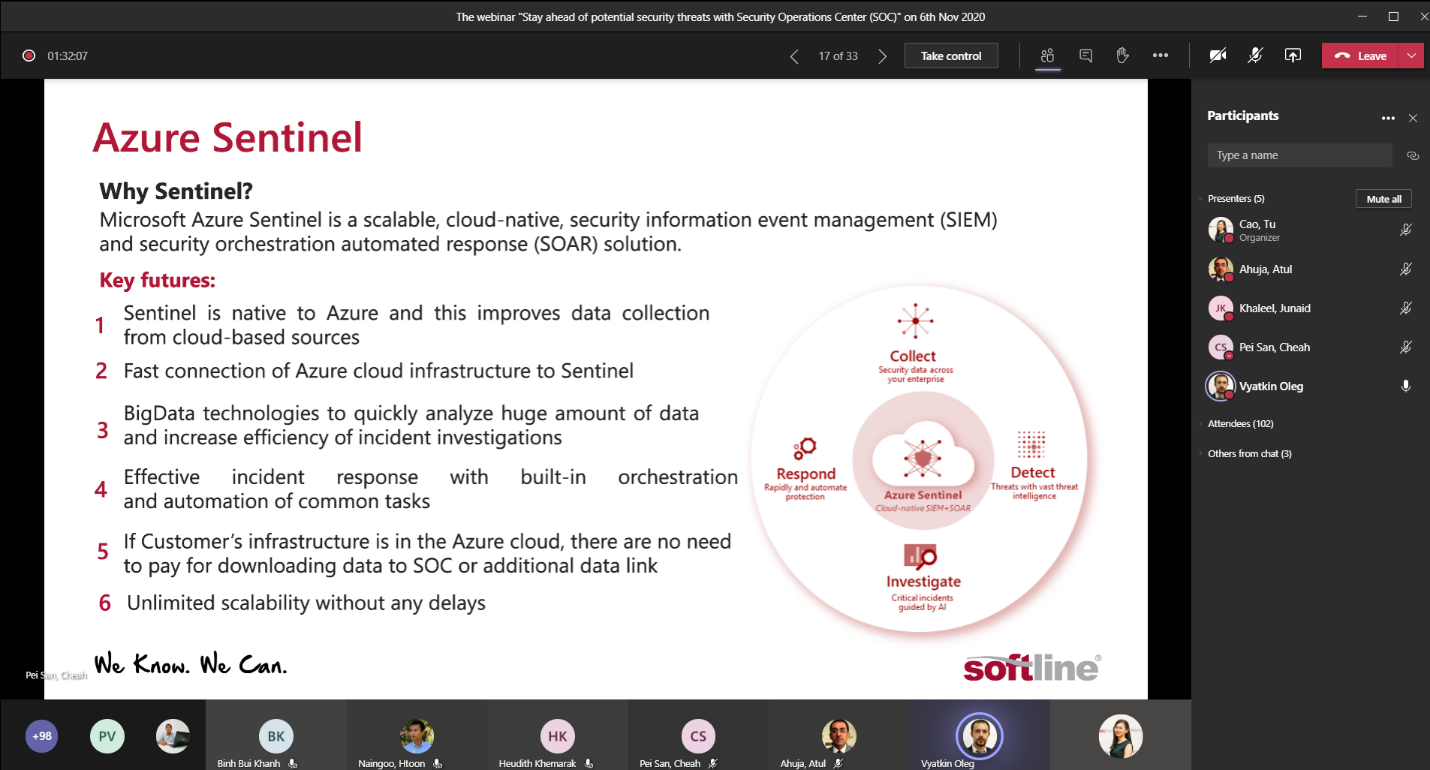
Task: Click the Take control button
Action: click(951, 56)
